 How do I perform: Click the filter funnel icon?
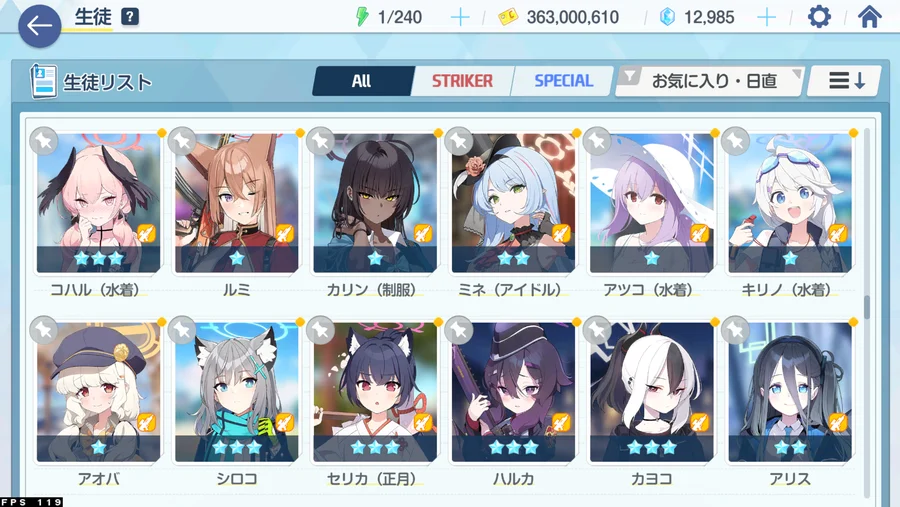pos(630,76)
